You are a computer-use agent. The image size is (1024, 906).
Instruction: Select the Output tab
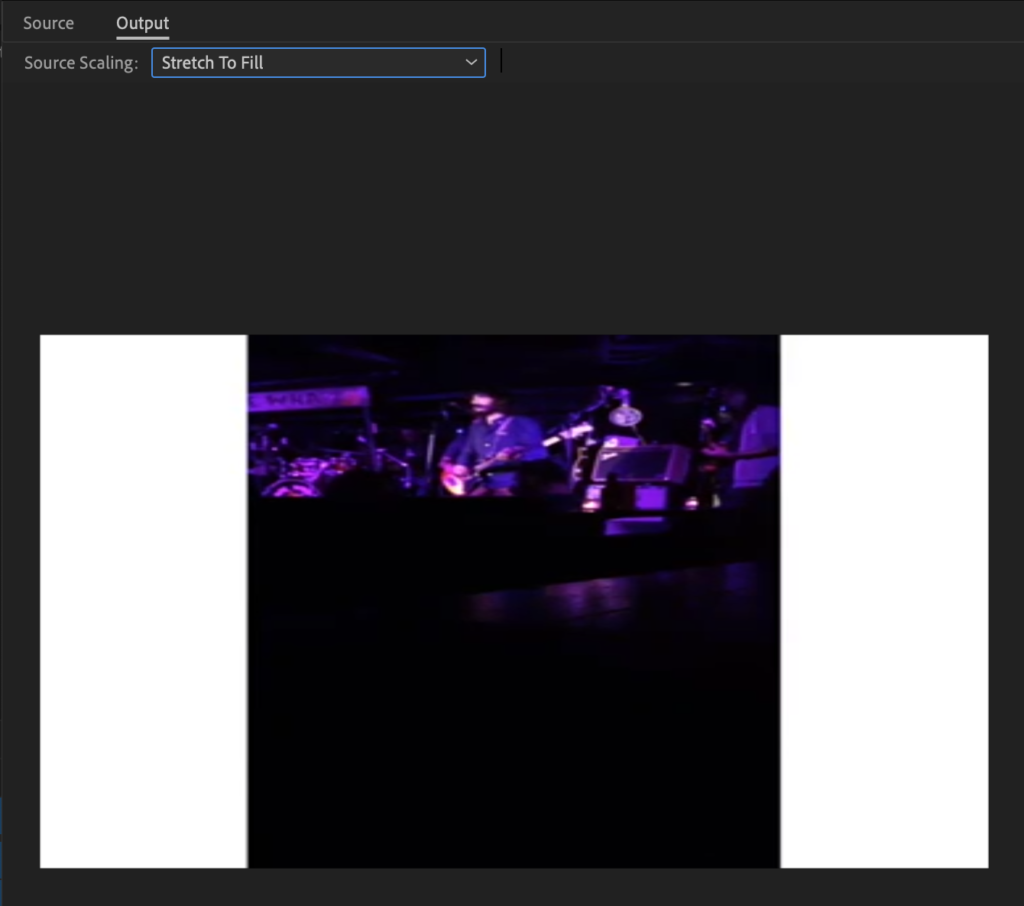[142, 23]
